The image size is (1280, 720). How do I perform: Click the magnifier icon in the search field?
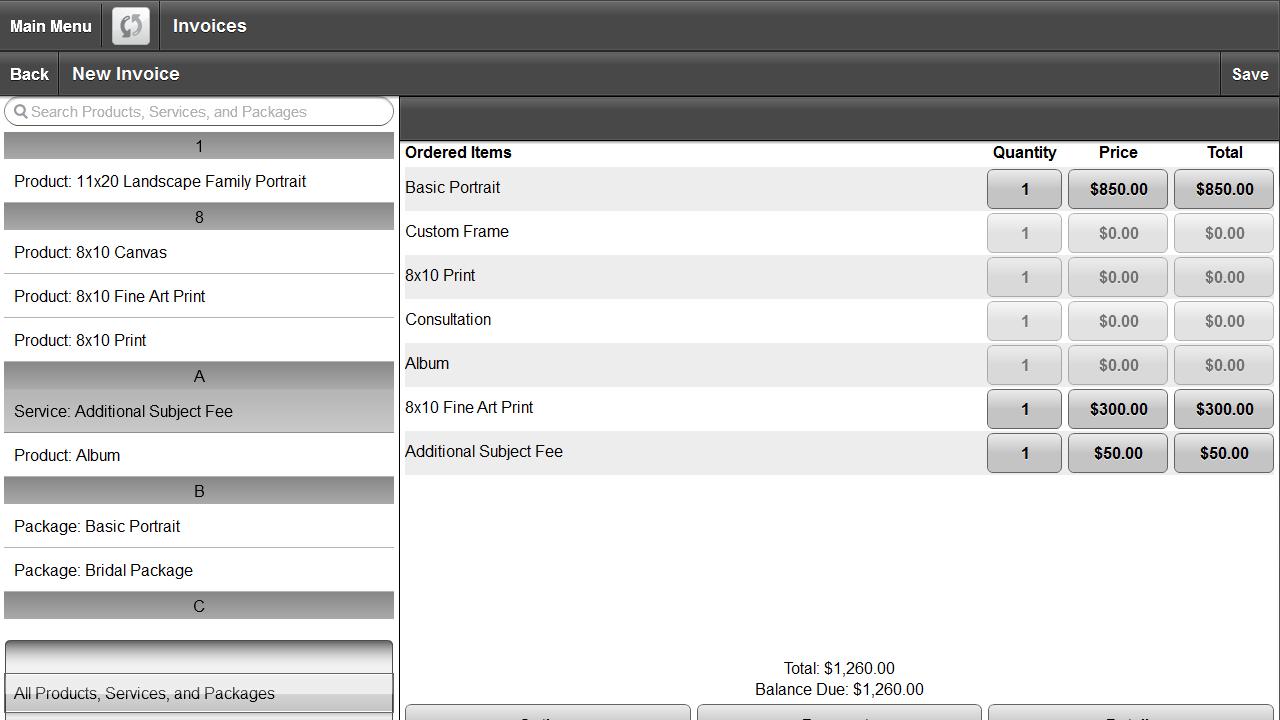click(24, 111)
